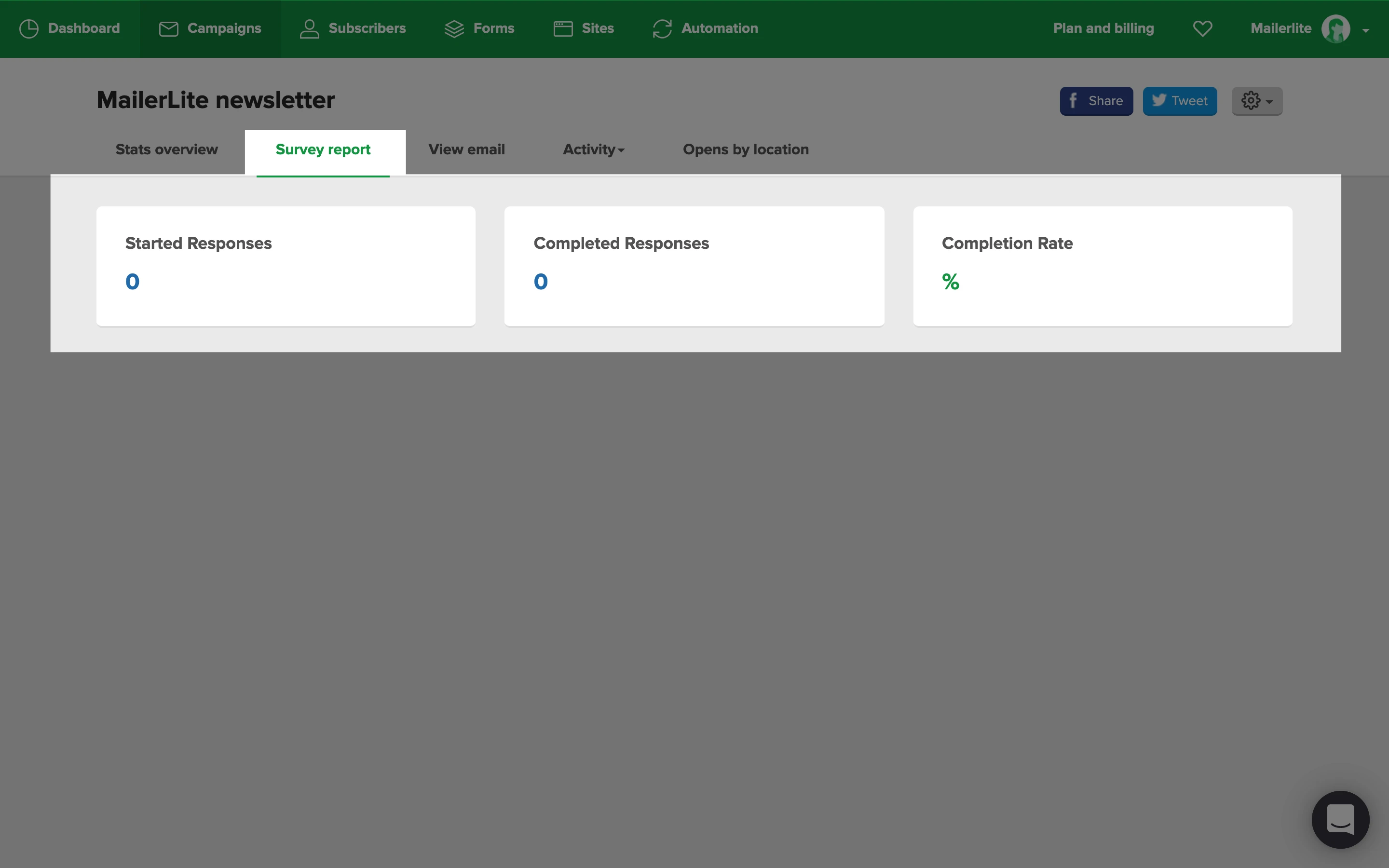Open Plan and billing link
This screenshot has width=1389, height=868.
pyautogui.click(x=1103, y=29)
